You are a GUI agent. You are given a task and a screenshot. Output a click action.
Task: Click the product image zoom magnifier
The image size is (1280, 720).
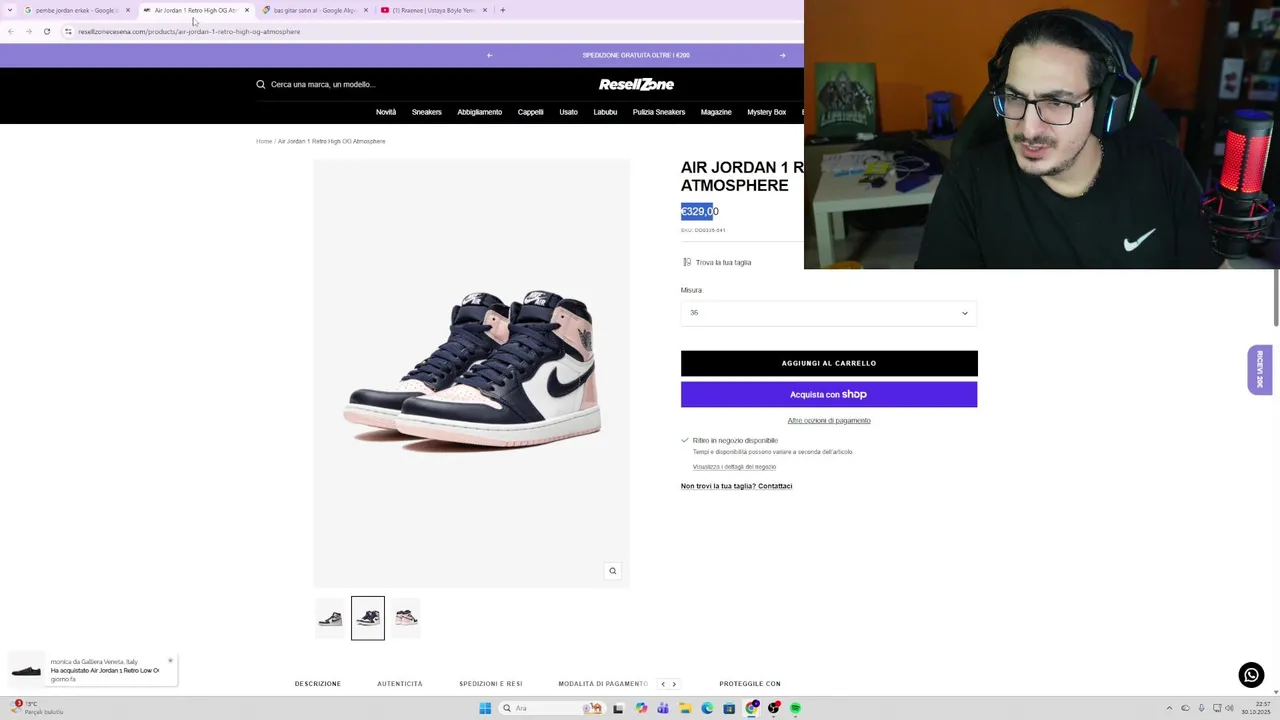[x=613, y=571]
